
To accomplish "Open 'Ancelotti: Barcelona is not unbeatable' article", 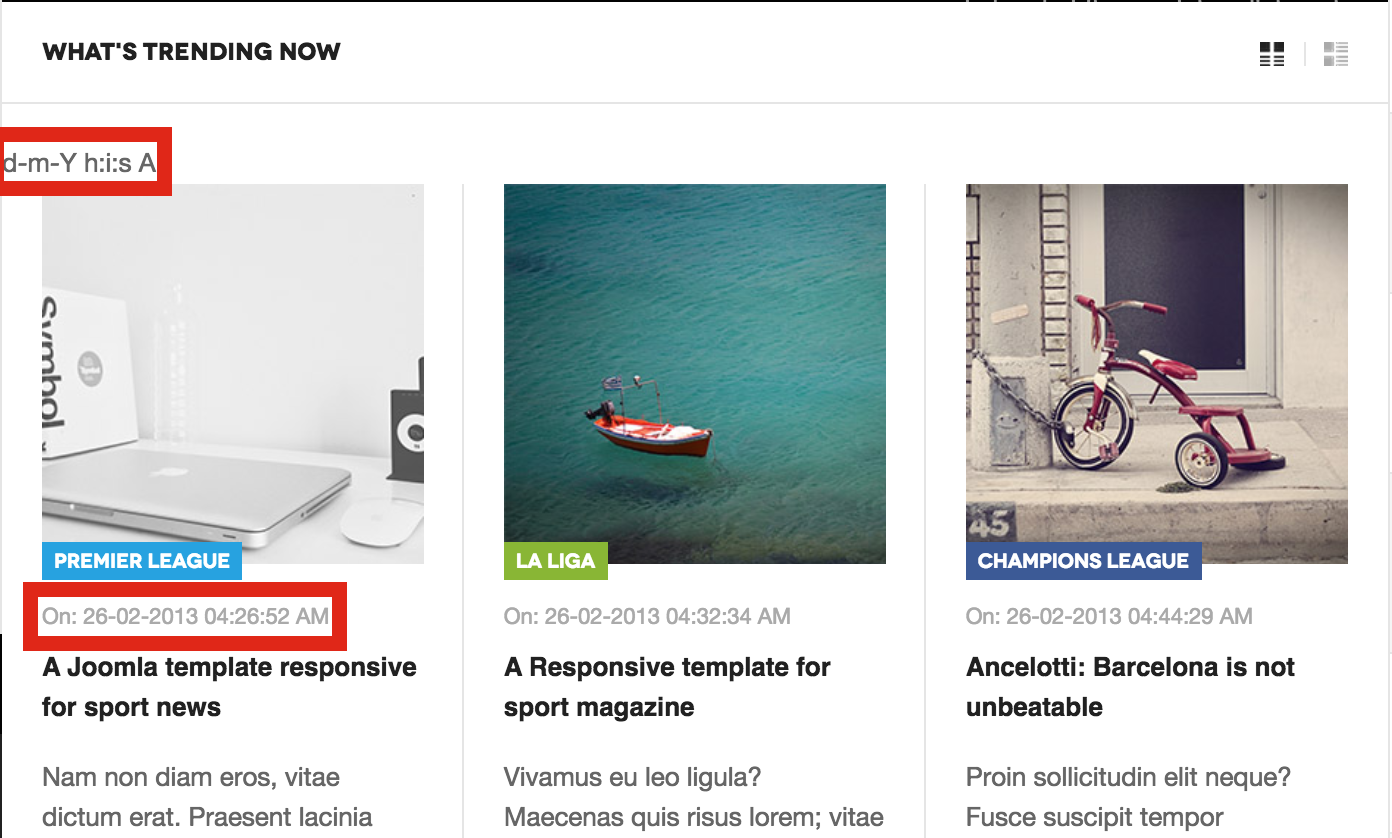I will coord(1131,687).
